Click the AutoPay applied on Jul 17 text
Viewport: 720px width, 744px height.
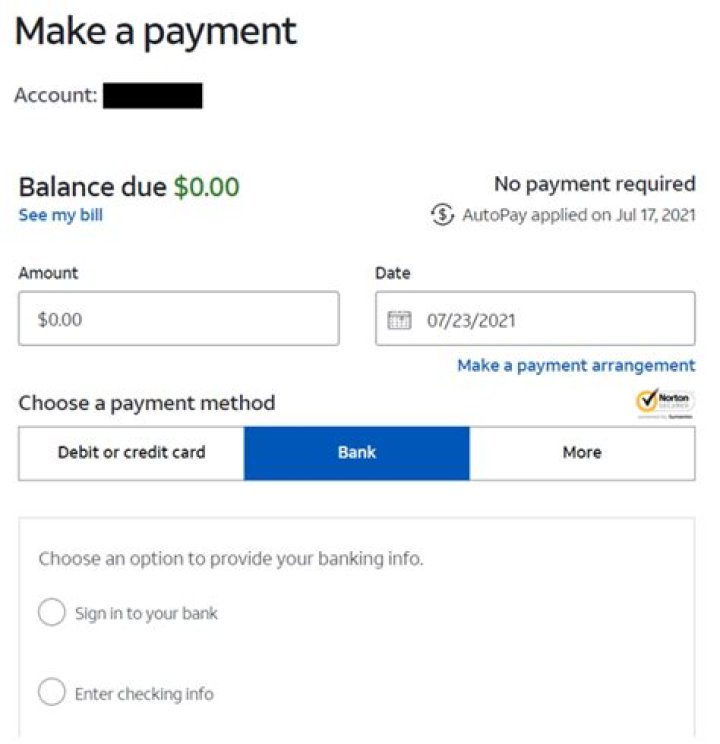tap(578, 215)
